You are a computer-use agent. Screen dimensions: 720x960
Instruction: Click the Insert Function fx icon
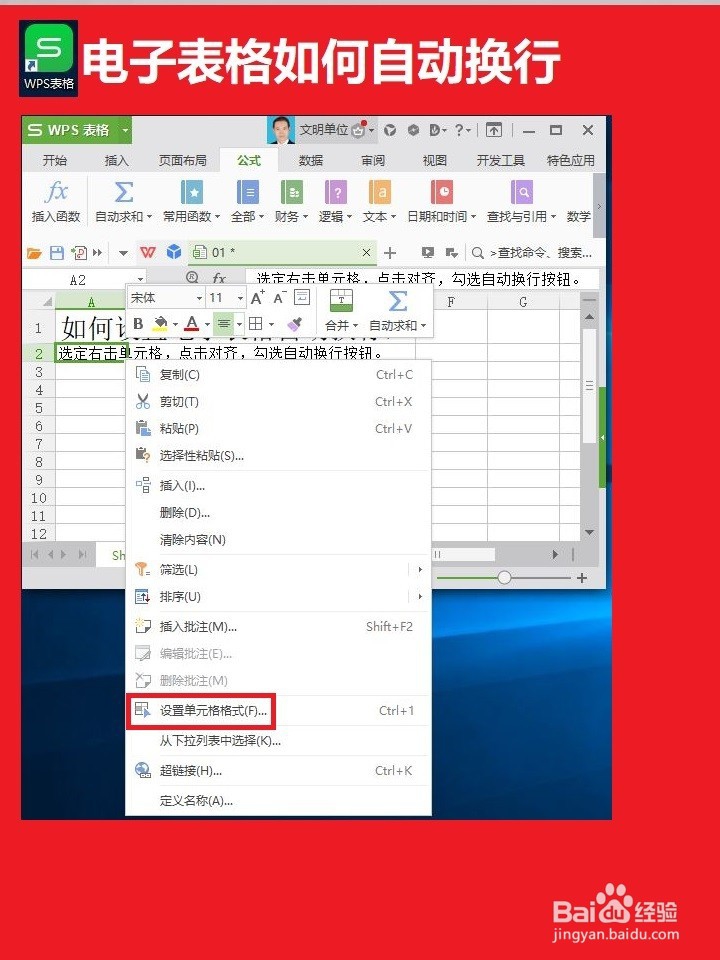(x=56, y=192)
